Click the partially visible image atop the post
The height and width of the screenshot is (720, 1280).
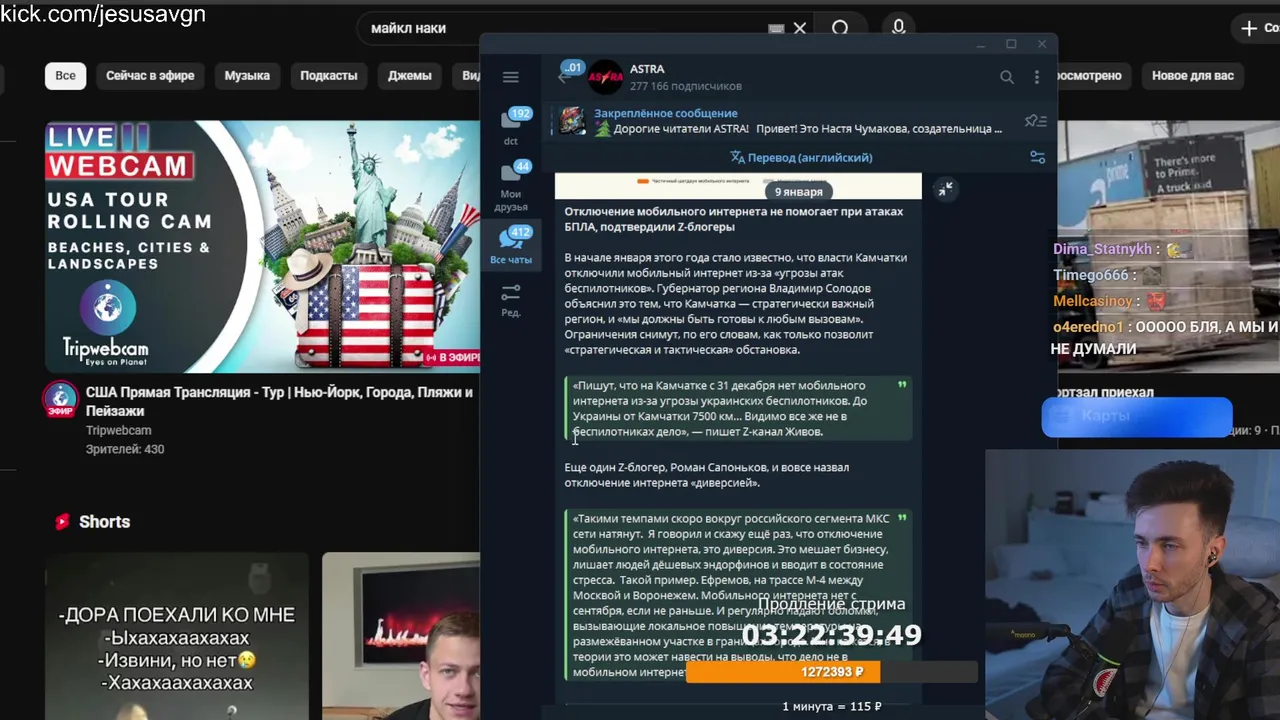(x=738, y=186)
